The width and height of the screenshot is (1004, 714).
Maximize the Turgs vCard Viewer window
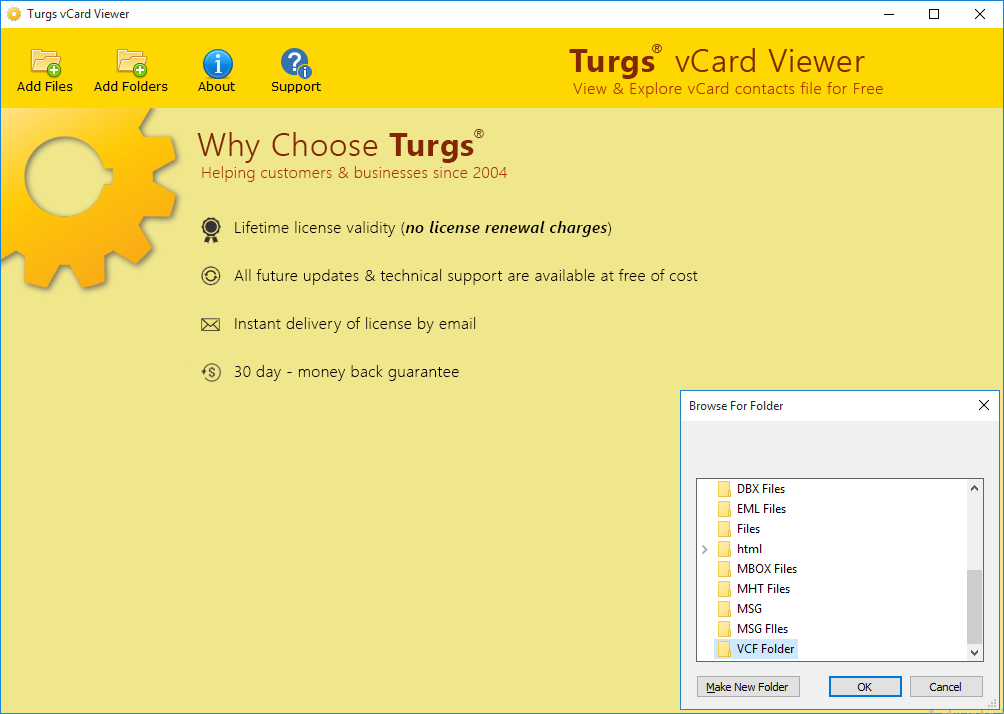coord(934,14)
